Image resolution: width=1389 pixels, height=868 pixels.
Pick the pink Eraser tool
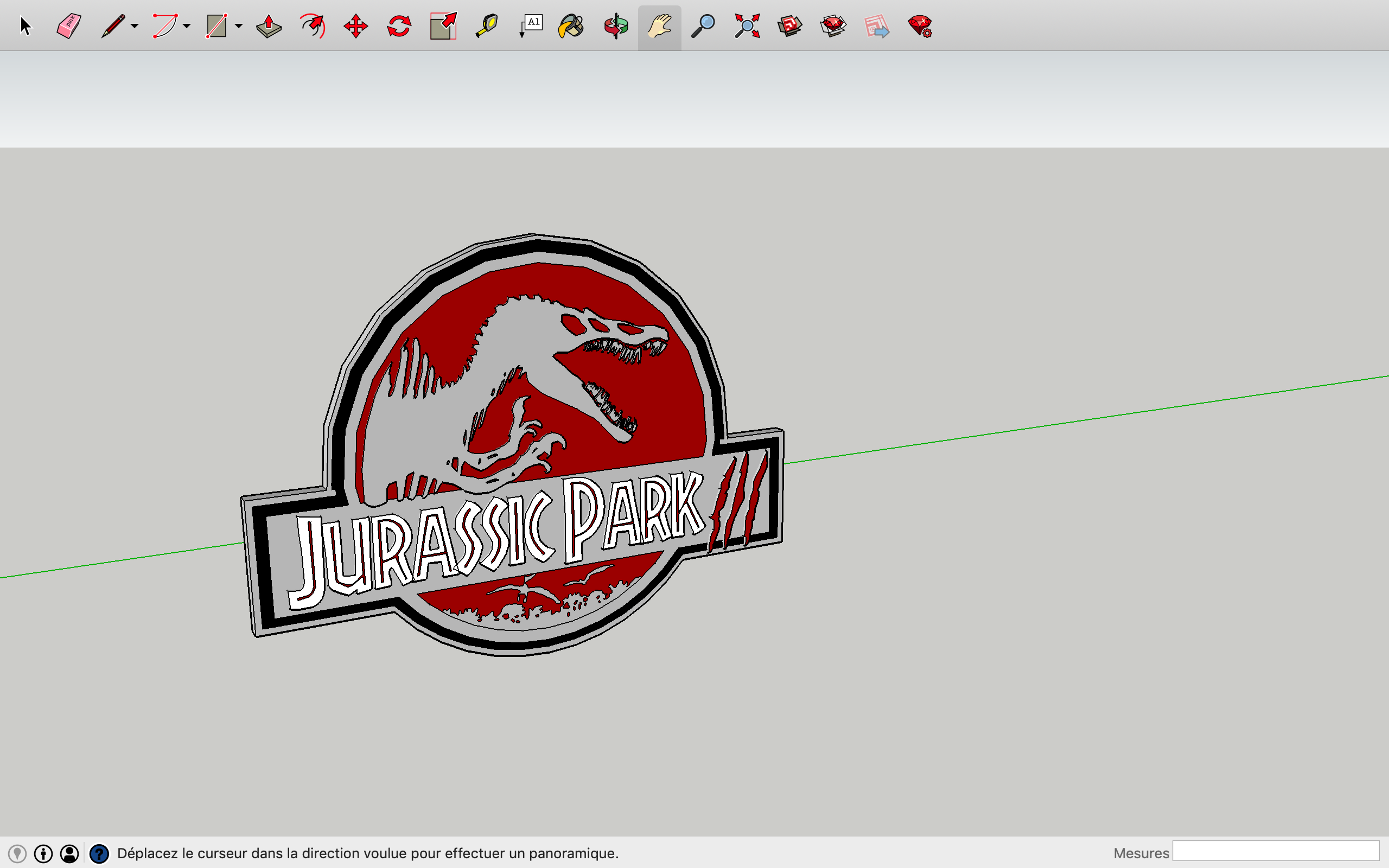69,27
